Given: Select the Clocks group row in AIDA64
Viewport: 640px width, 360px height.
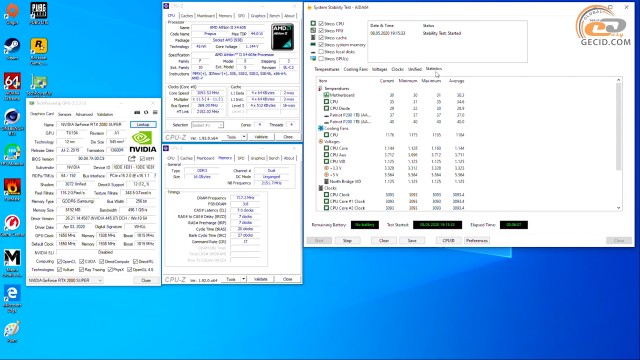Looking at the screenshot, I should pos(327,188).
